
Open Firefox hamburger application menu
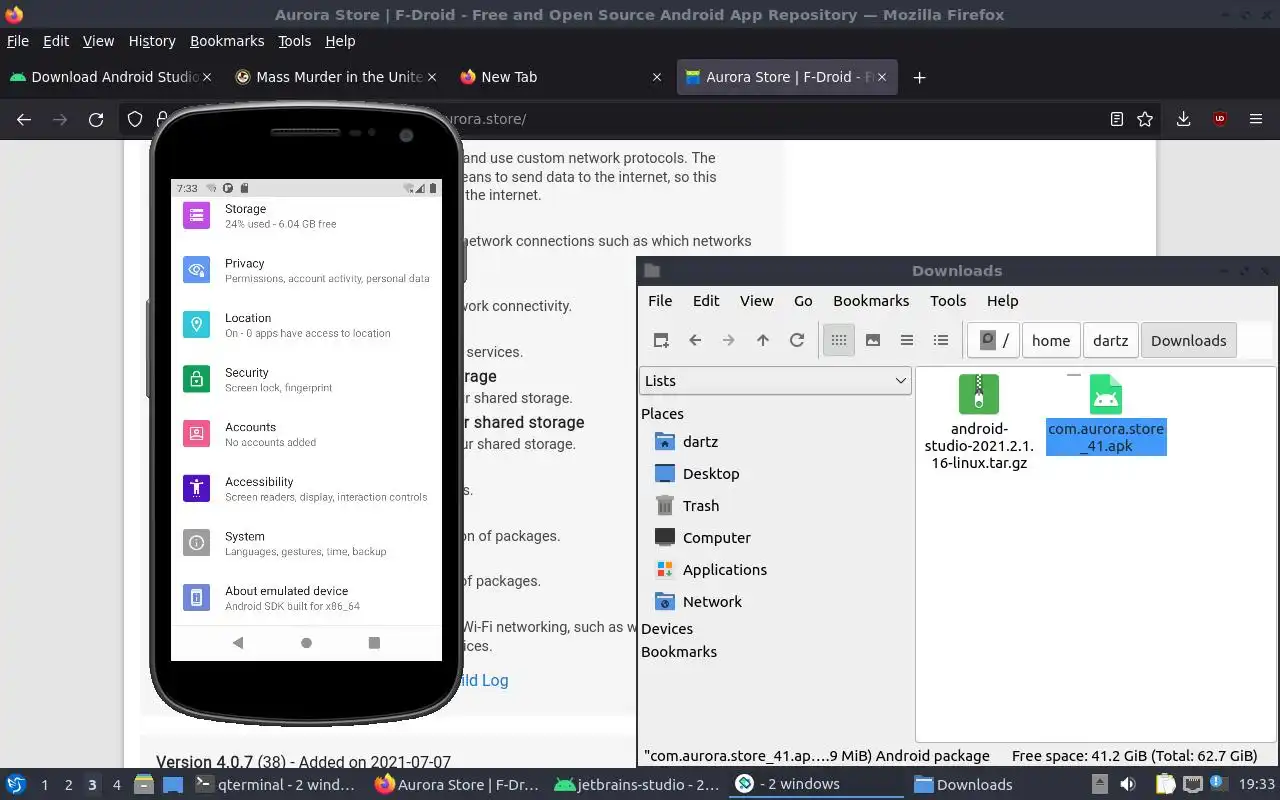tap(1256, 119)
